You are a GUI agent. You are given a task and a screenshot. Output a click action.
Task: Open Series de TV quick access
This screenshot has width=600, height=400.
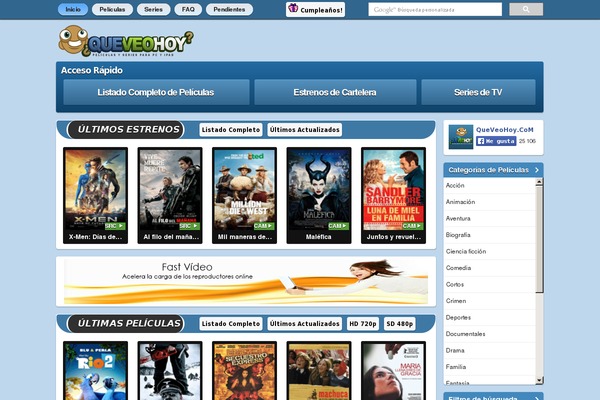[x=478, y=92]
